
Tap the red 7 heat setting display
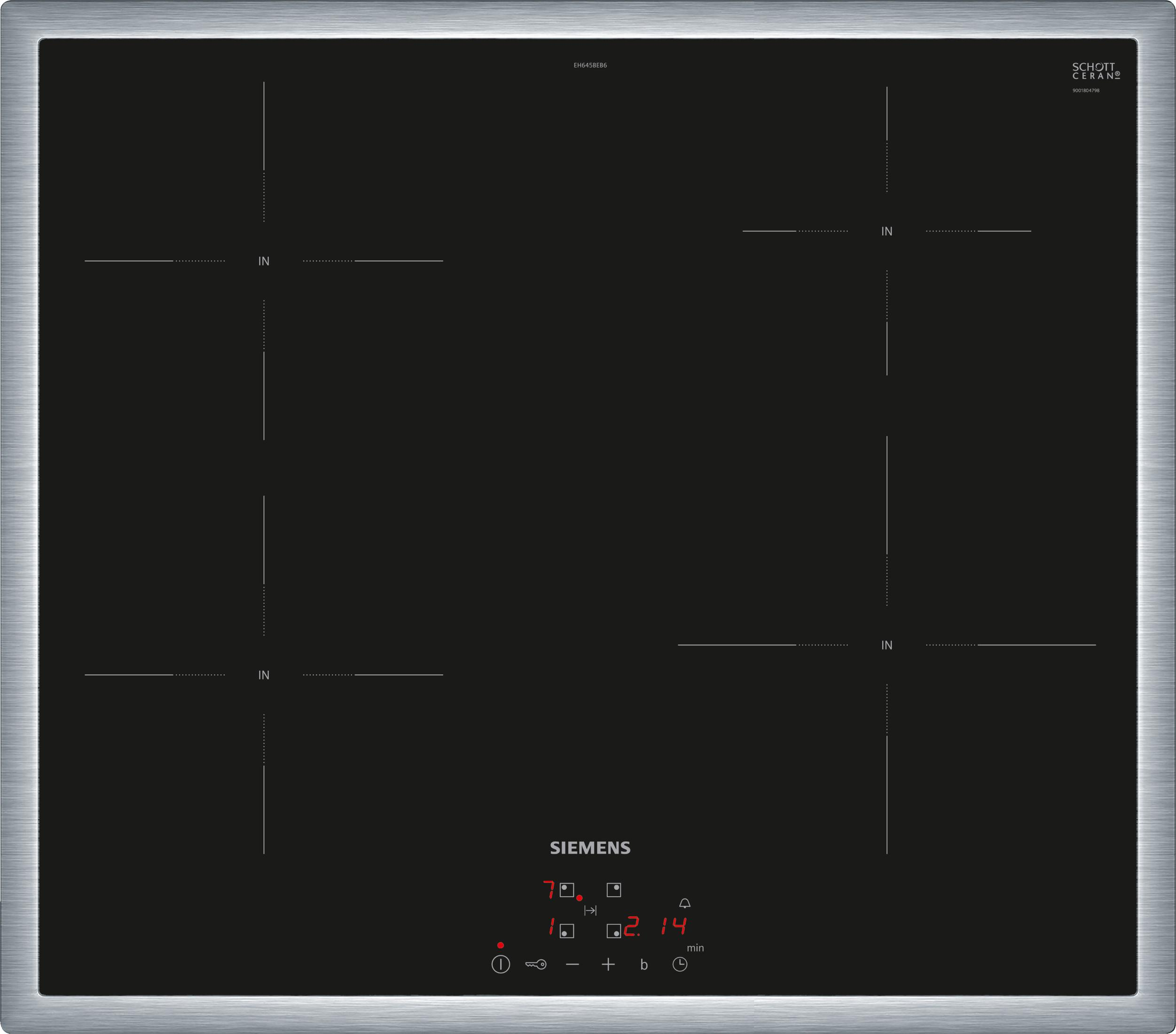pyautogui.click(x=549, y=890)
